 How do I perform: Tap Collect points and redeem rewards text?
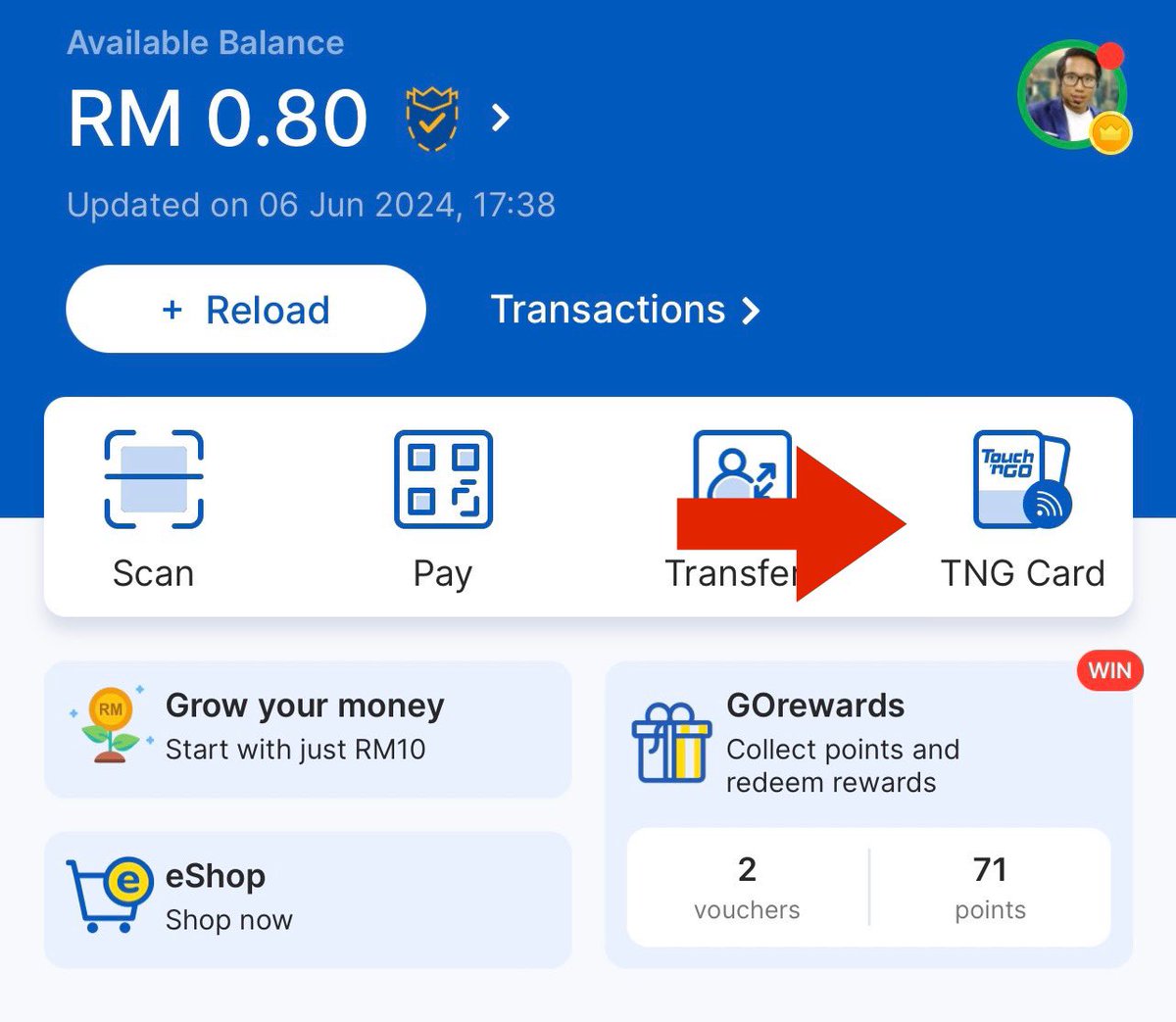tap(843, 766)
